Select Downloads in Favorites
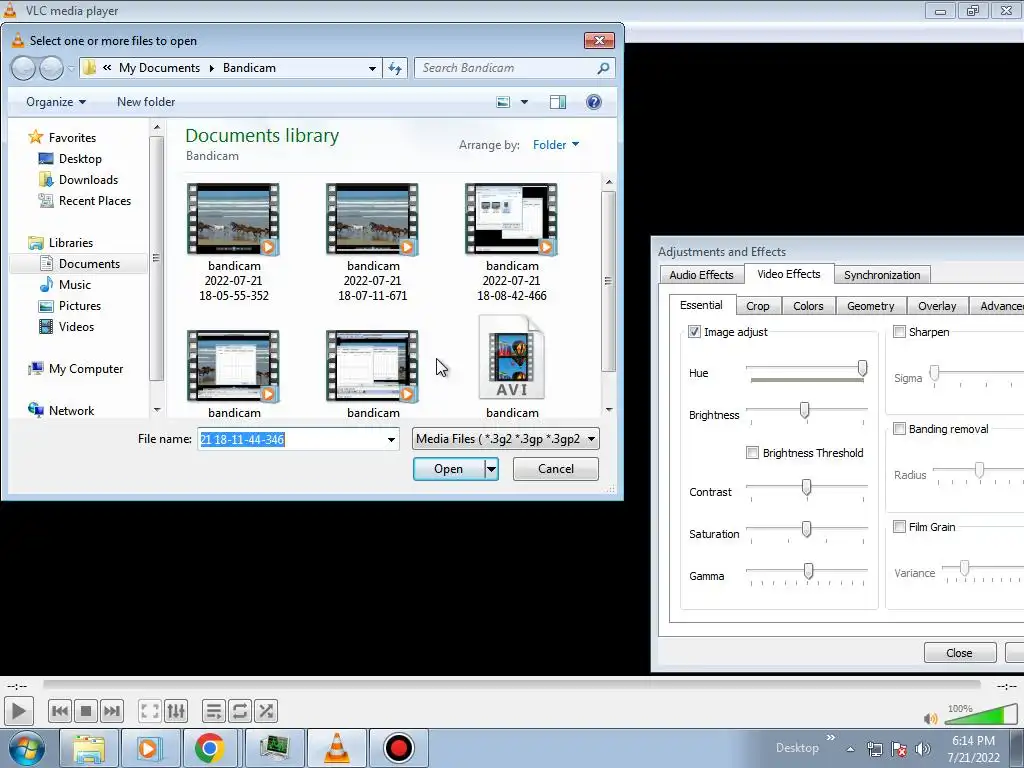Screen dimensions: 1024x768 click(88, 180)
